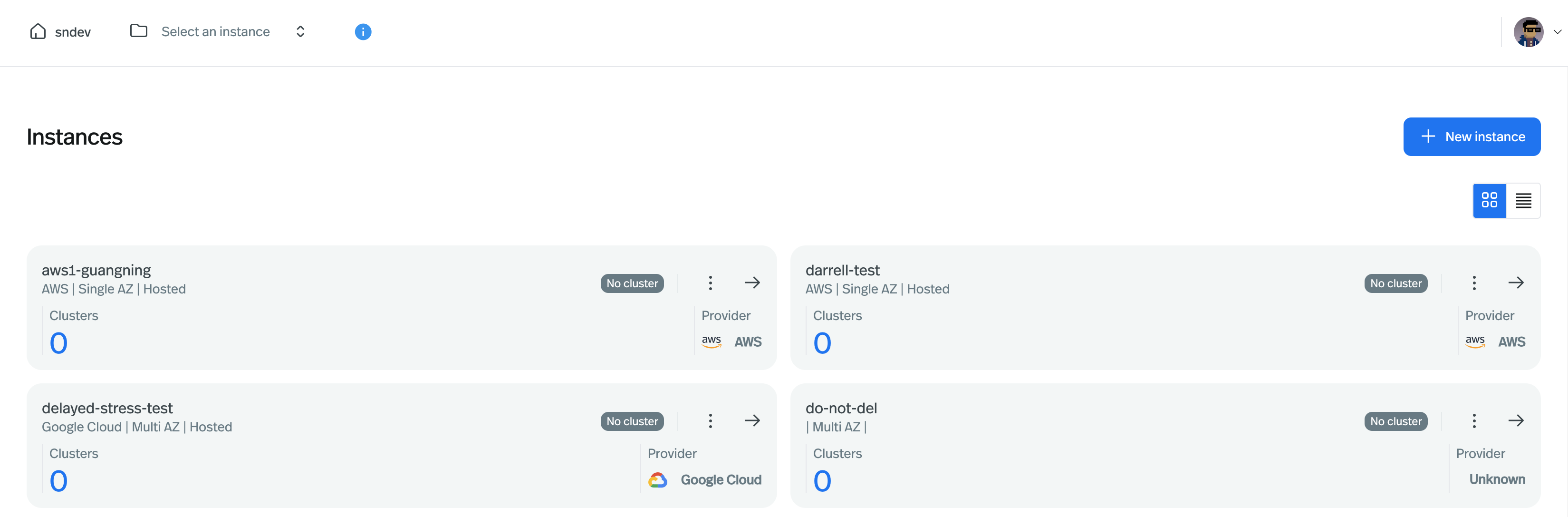
Task: Open the do-not-del instance arrow
Action: (x=1516, y=420)
